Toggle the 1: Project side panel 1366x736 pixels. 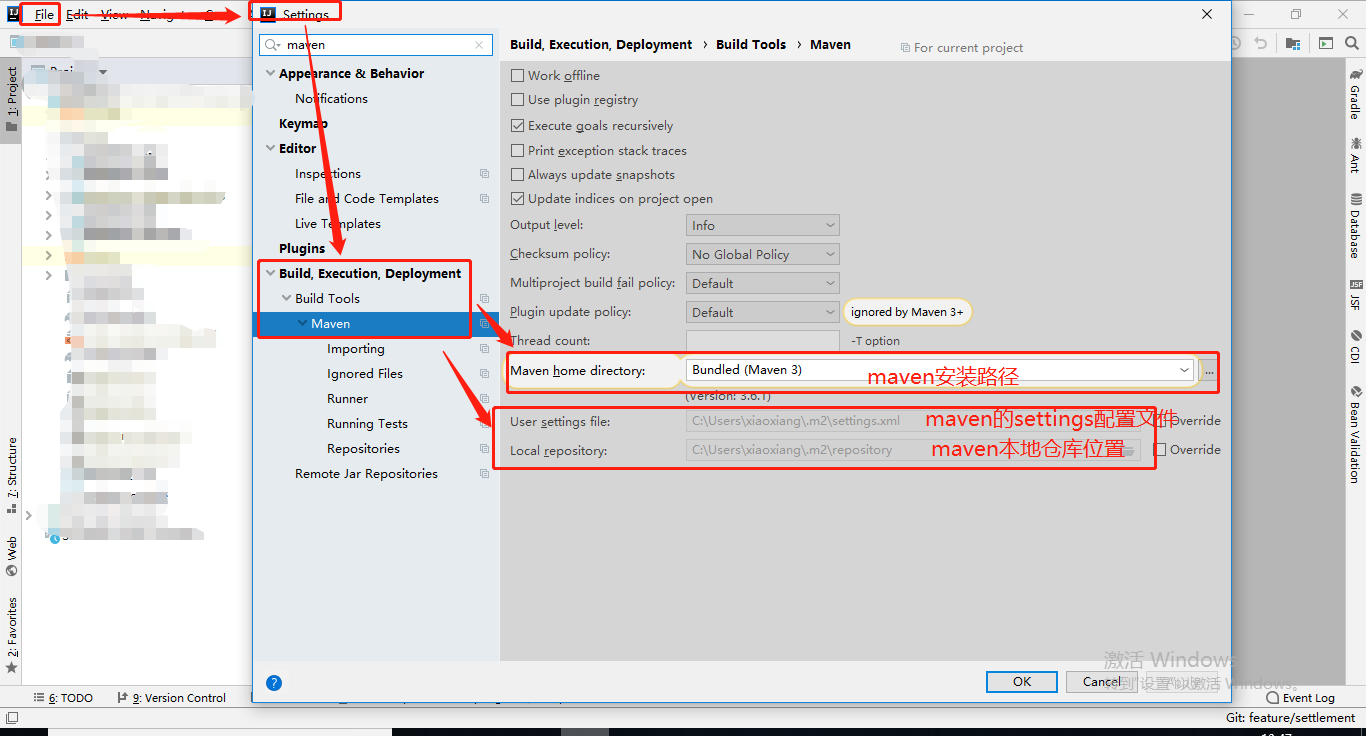click(x=12, y=100)
